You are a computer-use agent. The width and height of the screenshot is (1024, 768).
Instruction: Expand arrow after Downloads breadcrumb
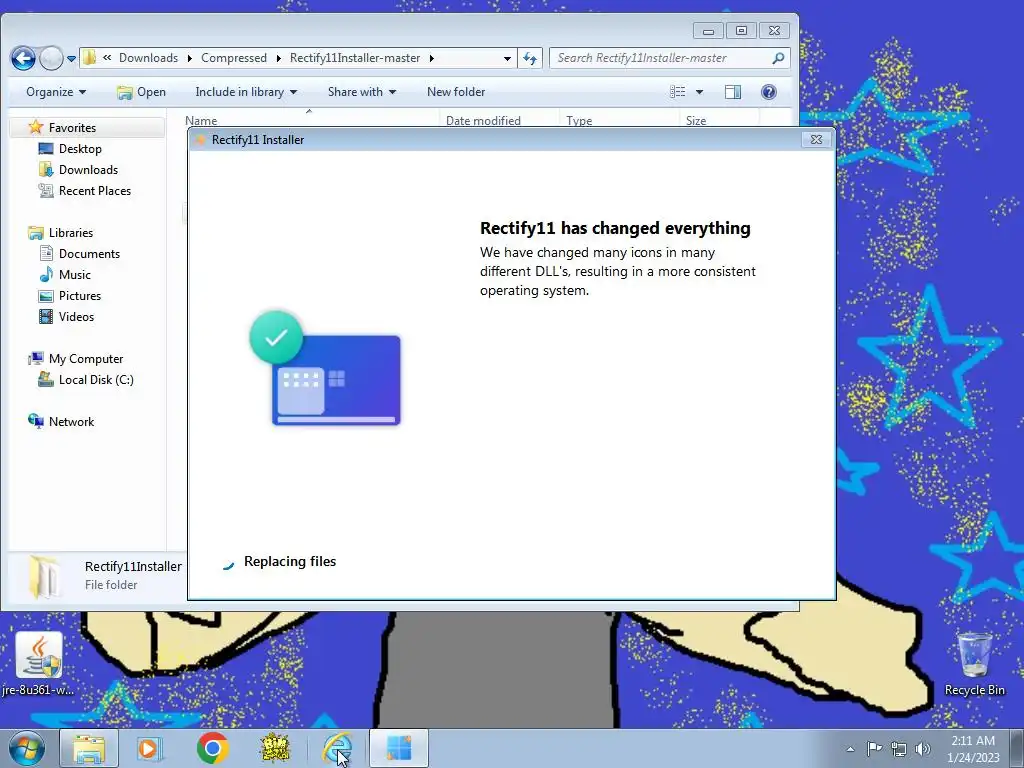pos(189,58)
